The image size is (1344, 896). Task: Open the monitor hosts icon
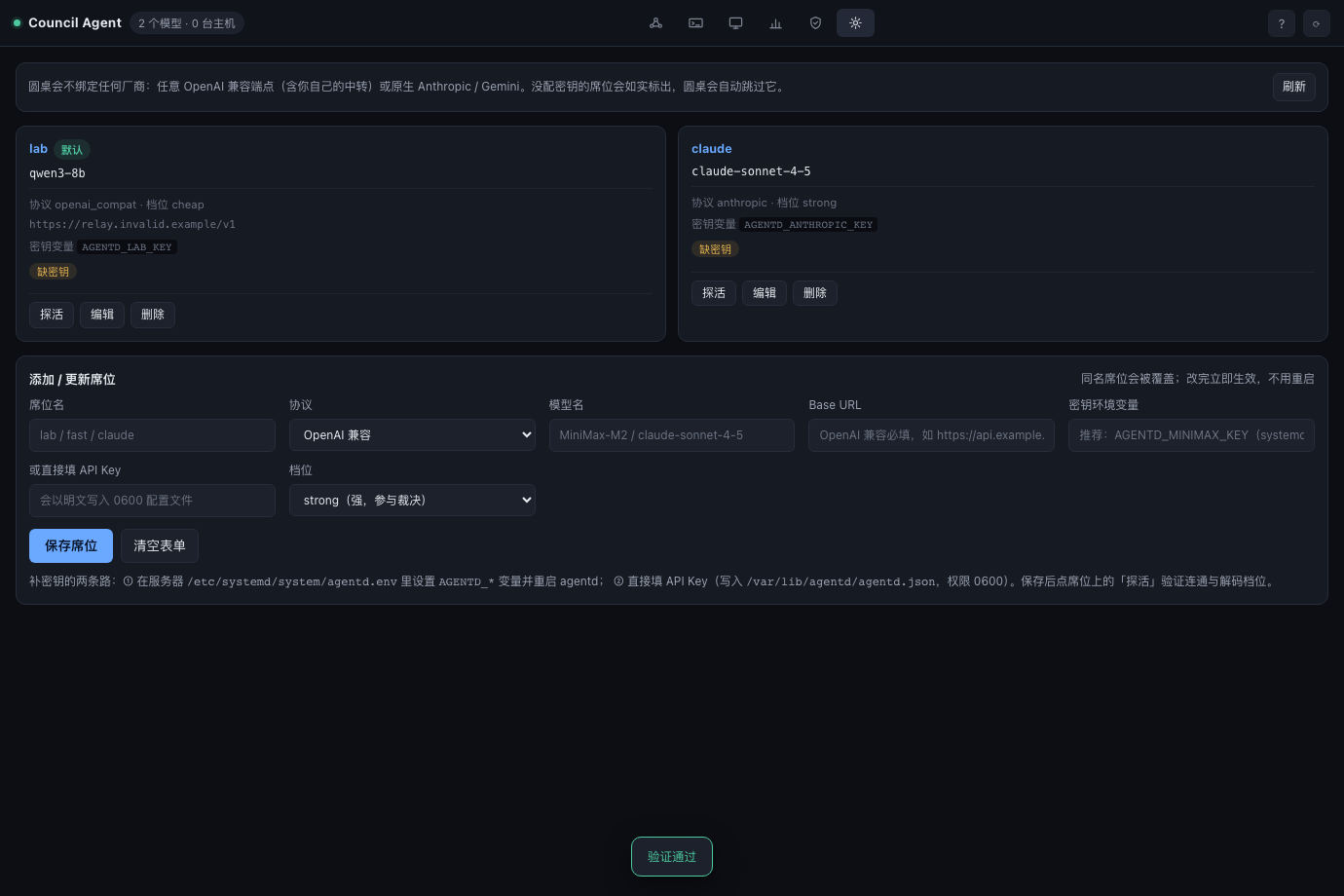point(735,23)
